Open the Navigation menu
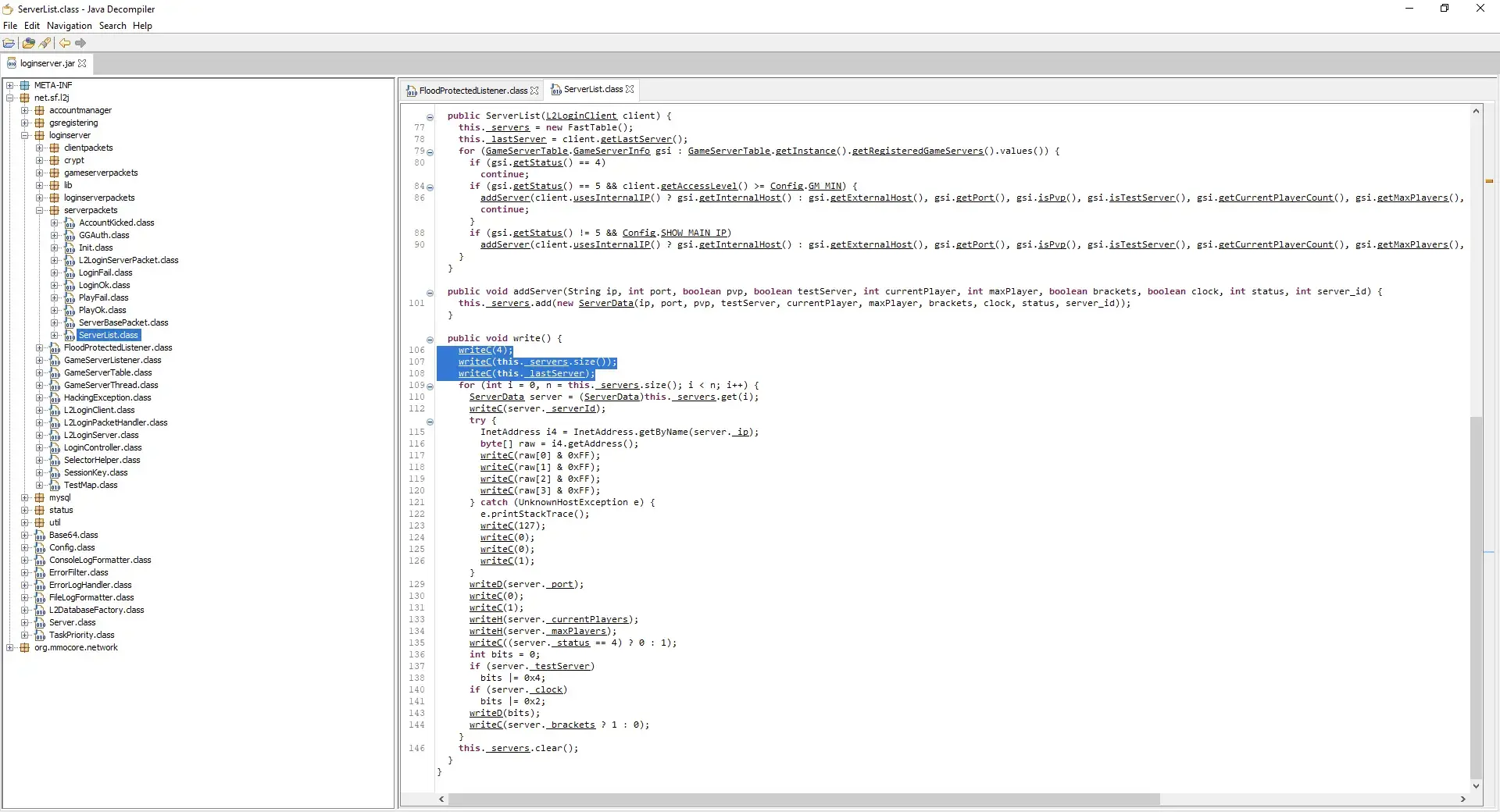Image resolution: width=1500 pixels, height=812 pixels. point(70,26)
